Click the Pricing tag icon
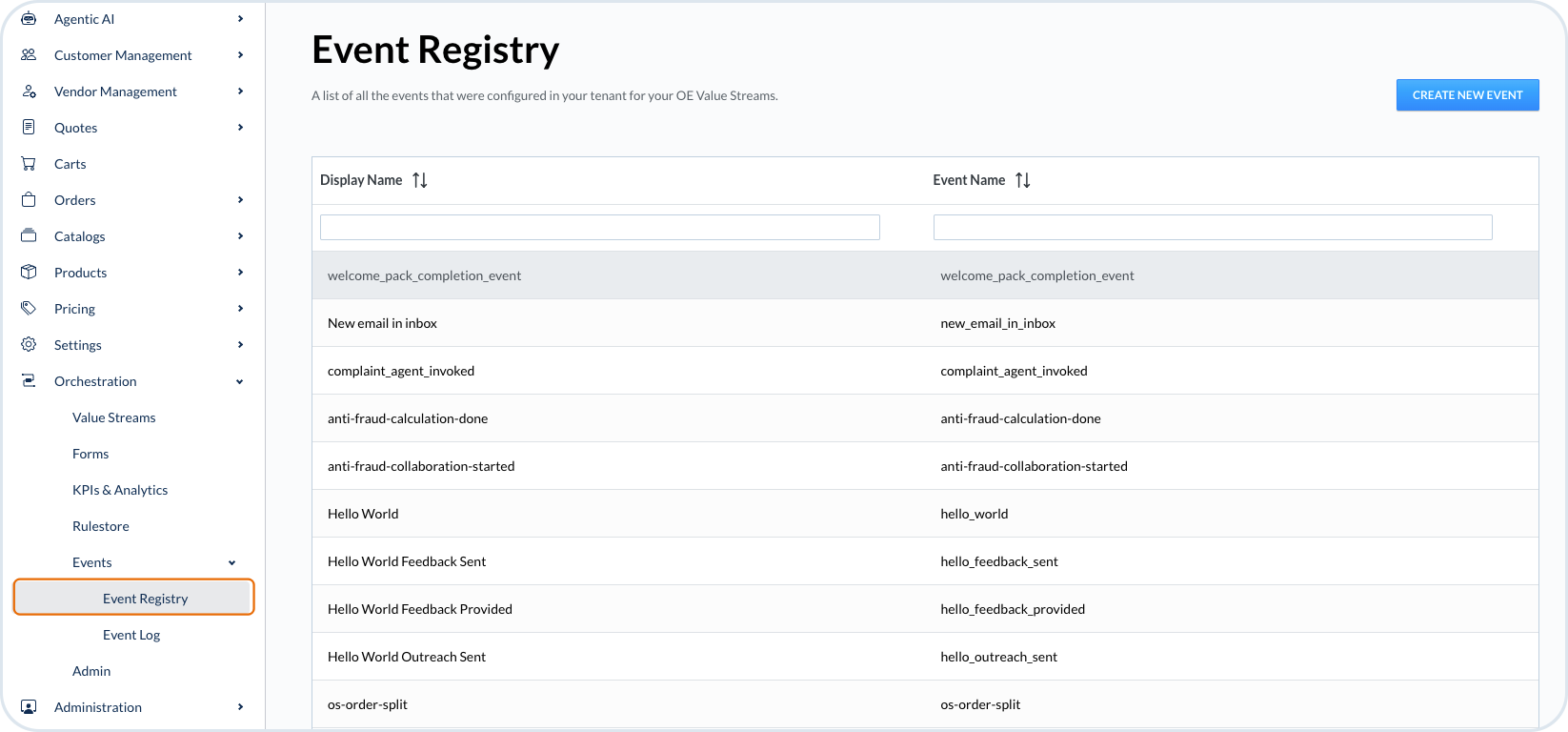Viewport: 1568px width, 732px height. click(29, 309)
